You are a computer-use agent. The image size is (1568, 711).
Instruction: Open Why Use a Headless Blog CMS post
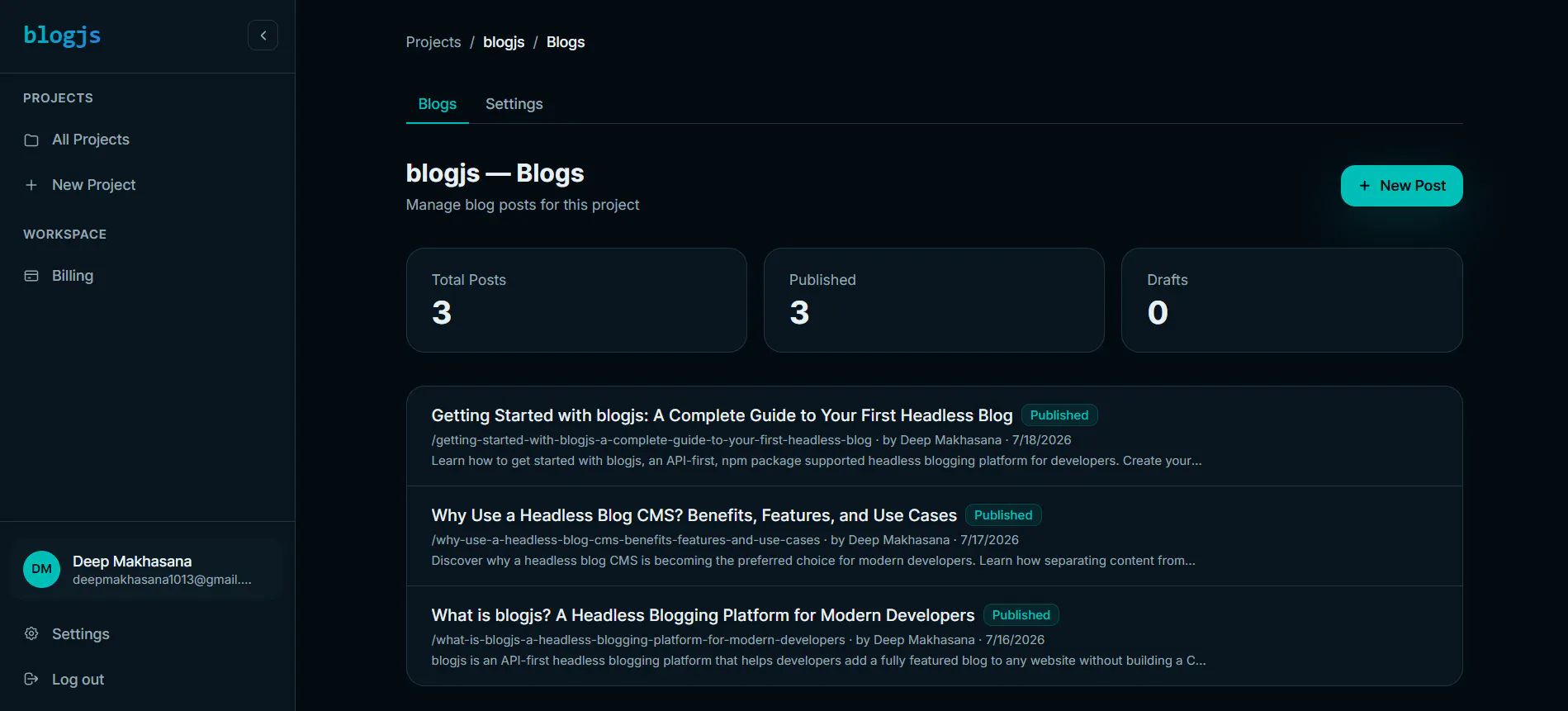coord(694,515)
